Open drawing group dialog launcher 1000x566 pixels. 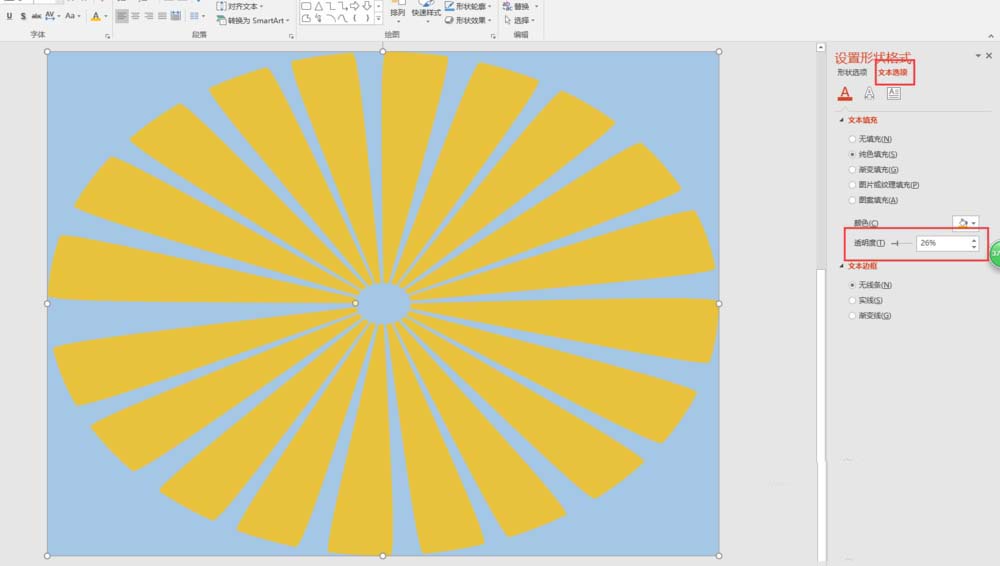[x=493, y=36]
